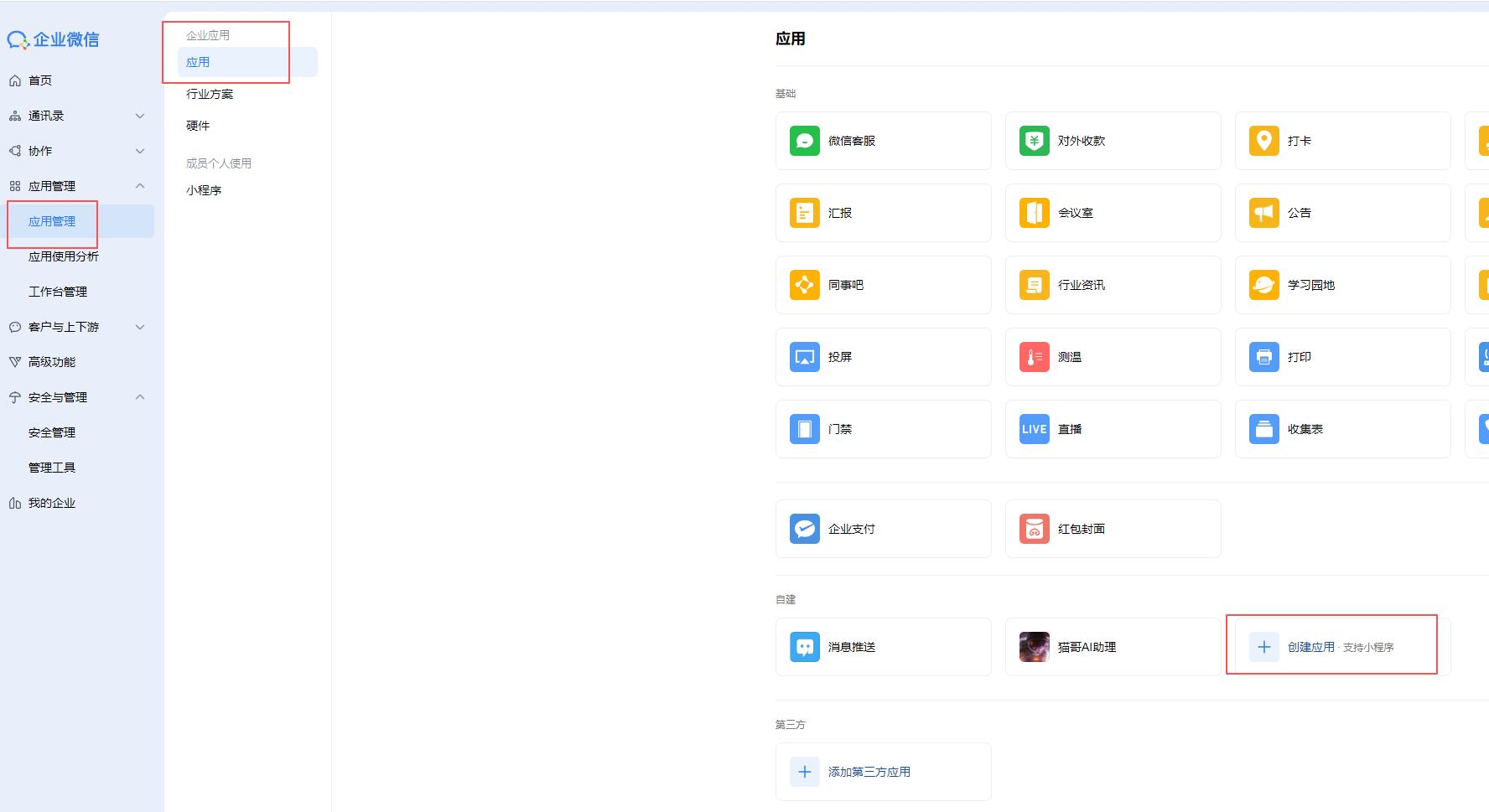Open 应用使用分析 in the sidebar
Screen dimensions: 1489x812
(64, 256)
